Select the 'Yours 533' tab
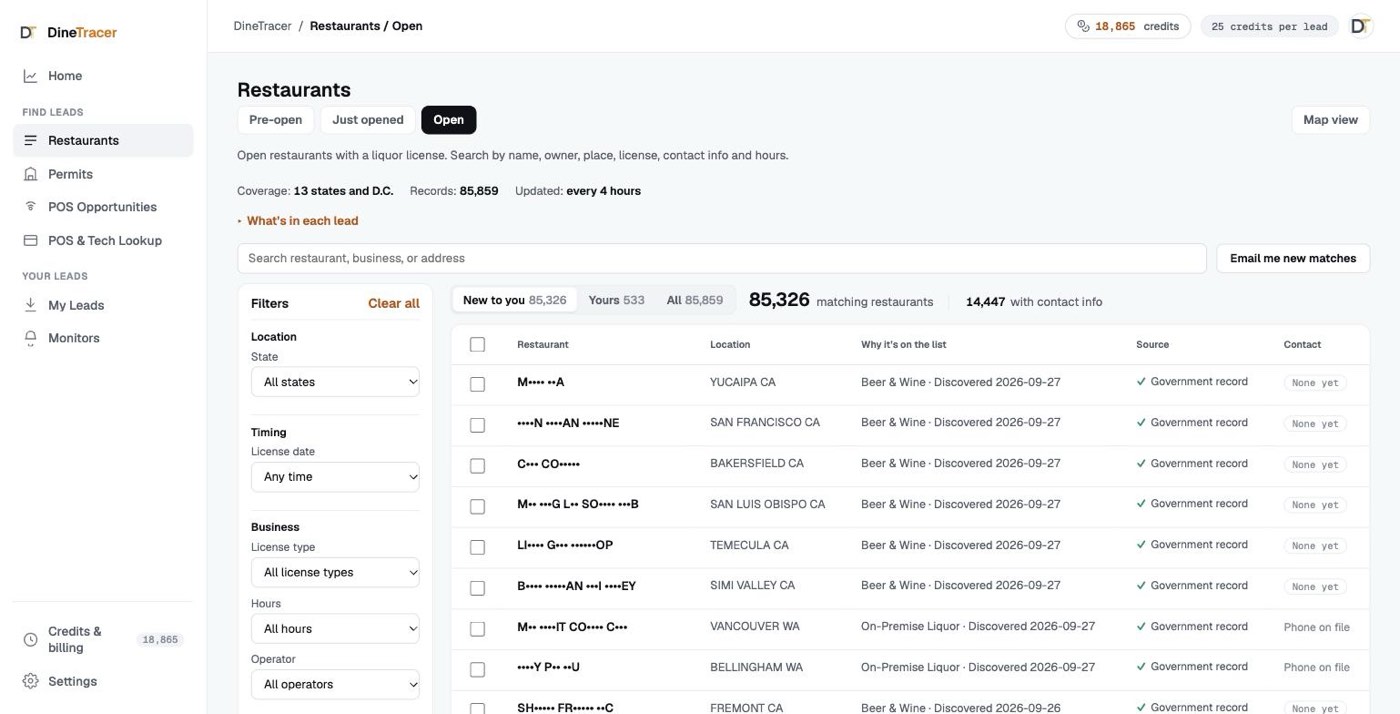Image resolution: width=1400 pixels, height=714 pixels. click(616, 300)
